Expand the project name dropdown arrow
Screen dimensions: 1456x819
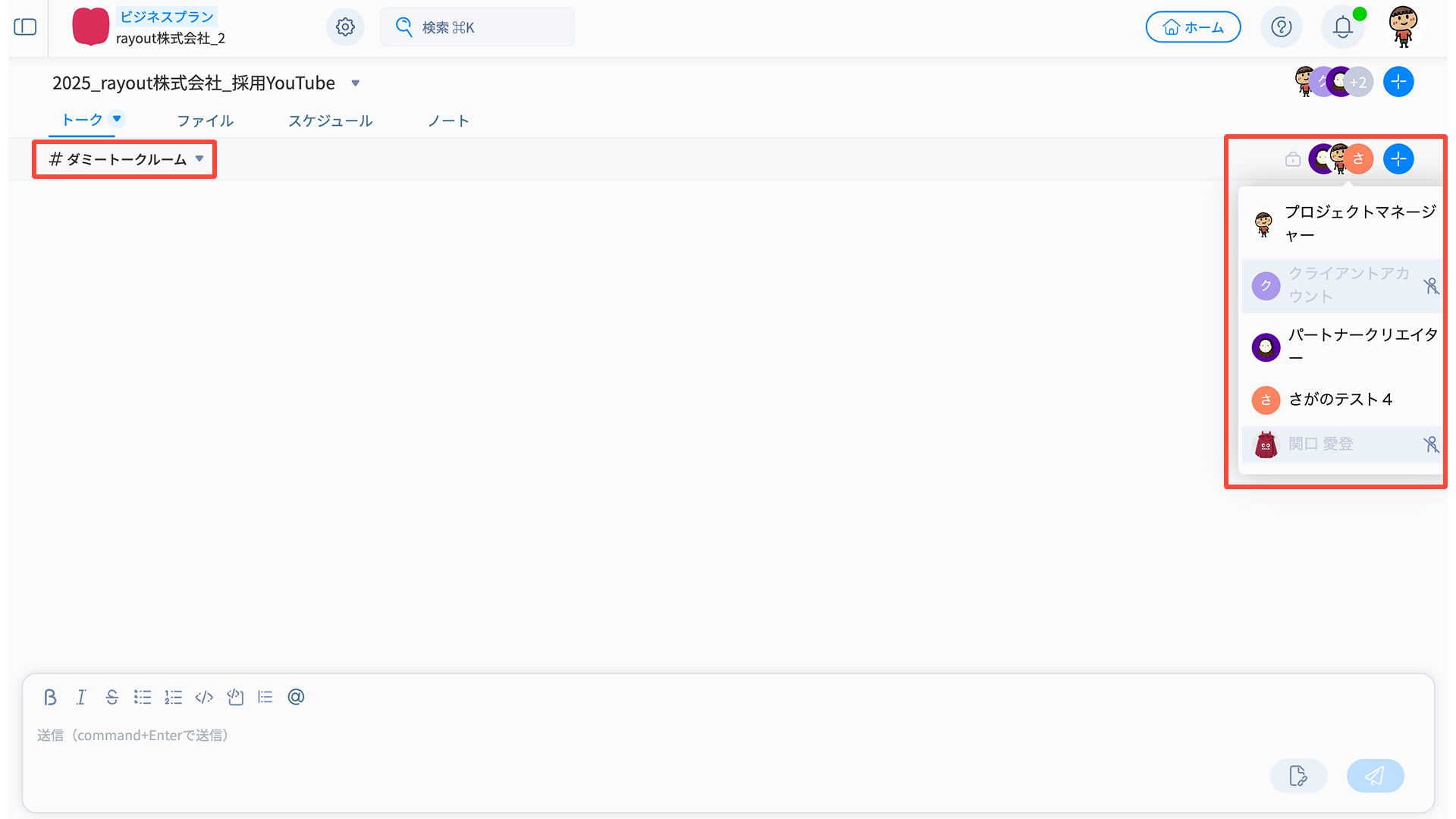pyautogui.click(x=355, y=83)
